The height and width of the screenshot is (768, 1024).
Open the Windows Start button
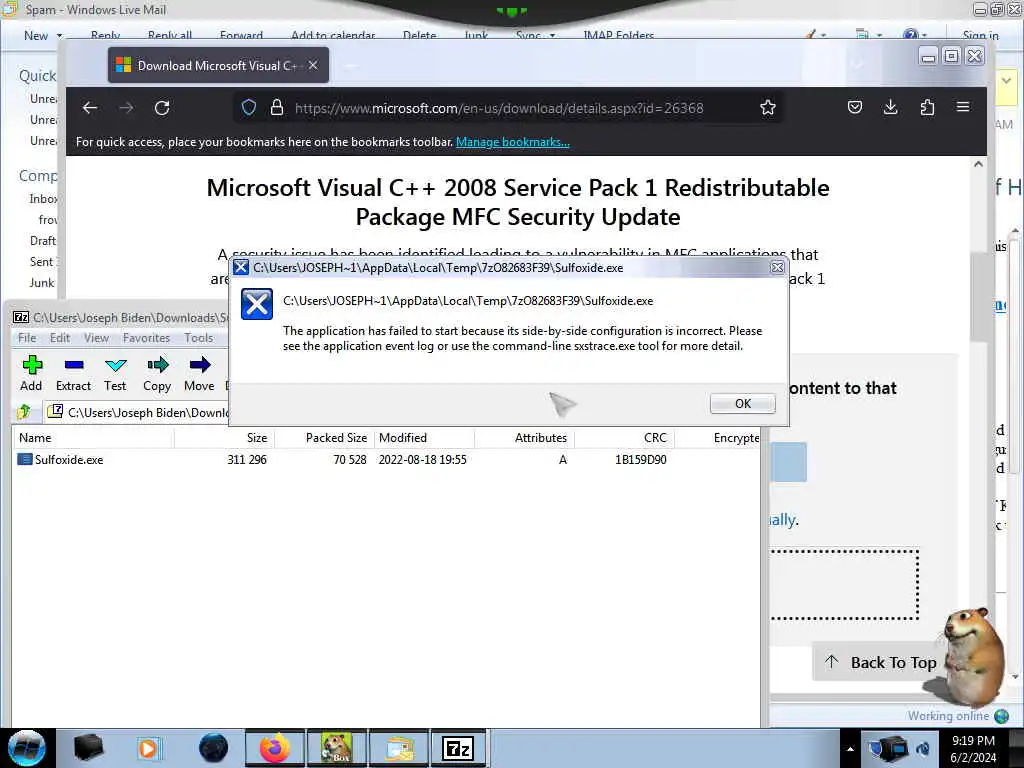click(27, 748)
